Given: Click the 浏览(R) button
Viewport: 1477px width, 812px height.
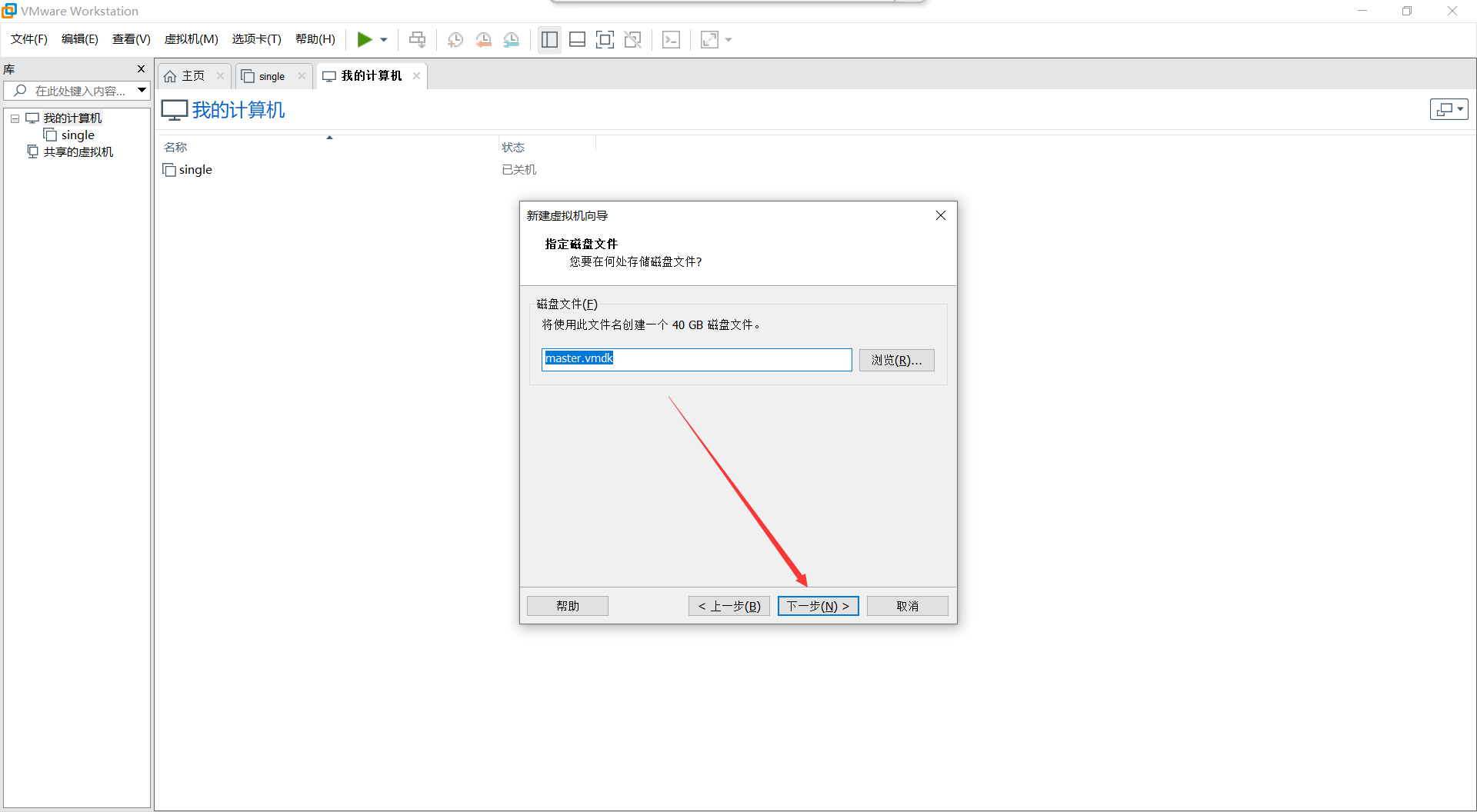Looking at the screenshot, I should (x=896, y=360).
